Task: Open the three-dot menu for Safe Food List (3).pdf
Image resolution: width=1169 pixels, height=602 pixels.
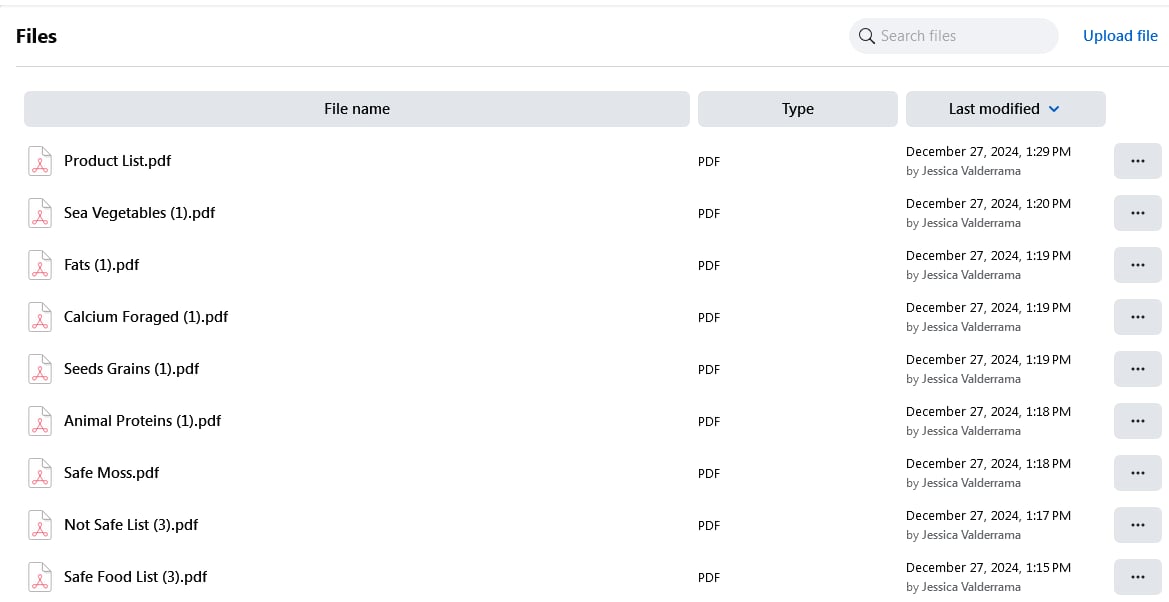Action: (1137, 577)
